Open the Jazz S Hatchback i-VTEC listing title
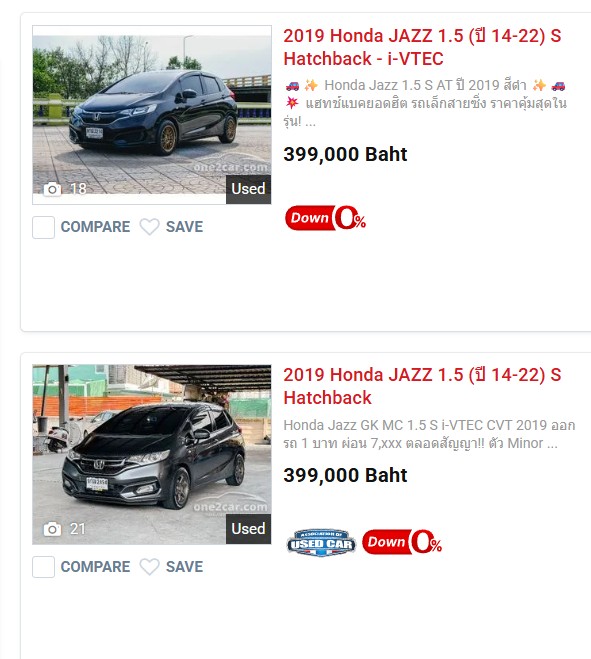This screenshot has height=659, width=591. click(422, 47)
